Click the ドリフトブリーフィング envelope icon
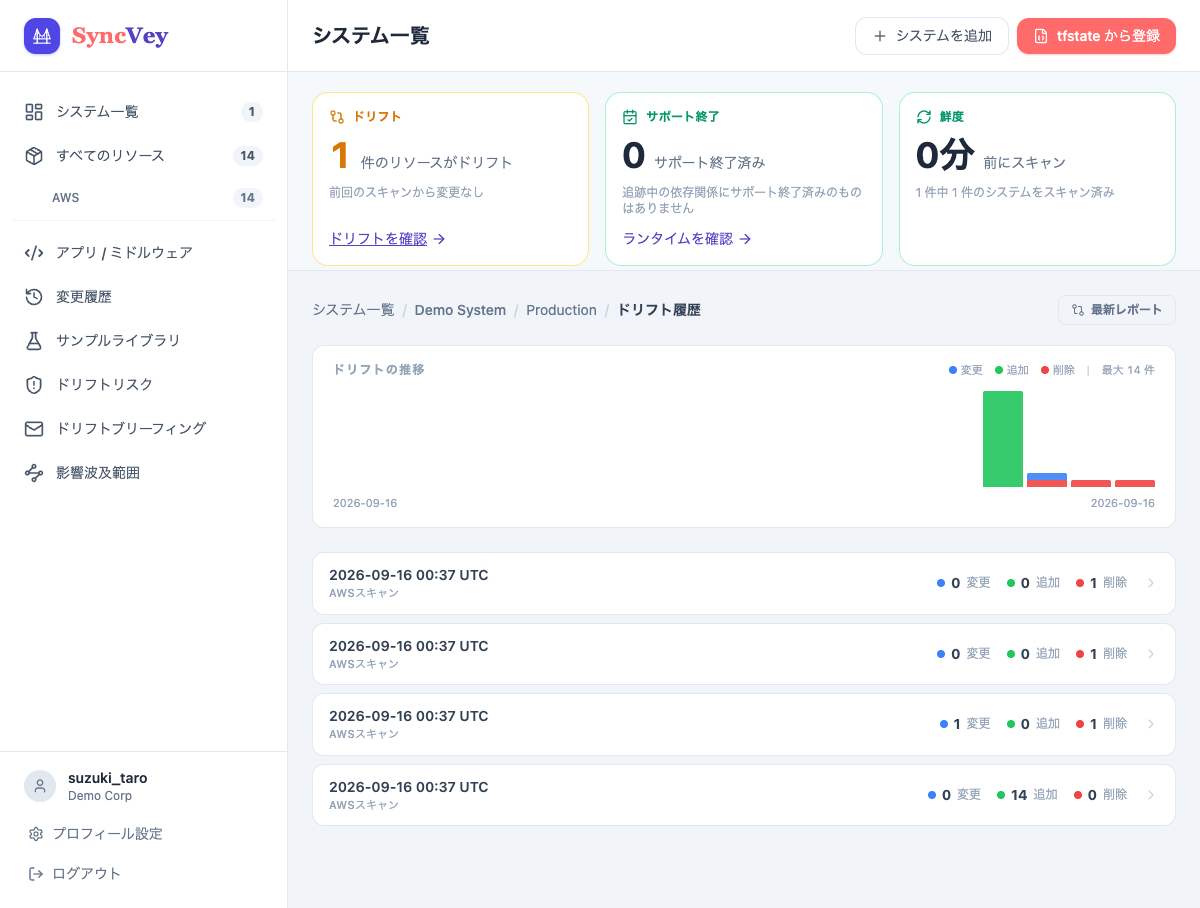This screenshot has width=1200, height=908. coord(34,429)
